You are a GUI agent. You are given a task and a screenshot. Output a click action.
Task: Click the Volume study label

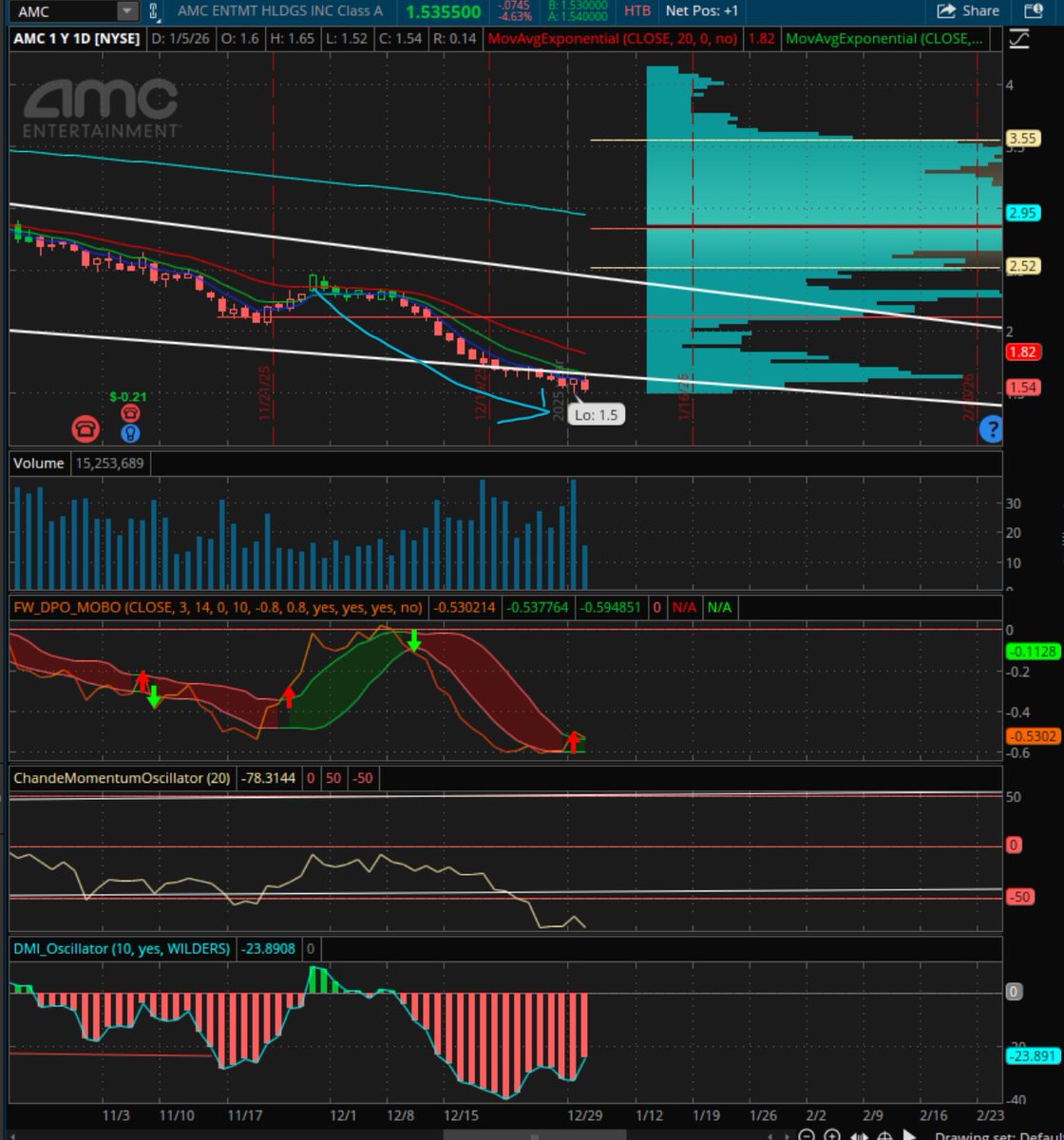[39, 463]
